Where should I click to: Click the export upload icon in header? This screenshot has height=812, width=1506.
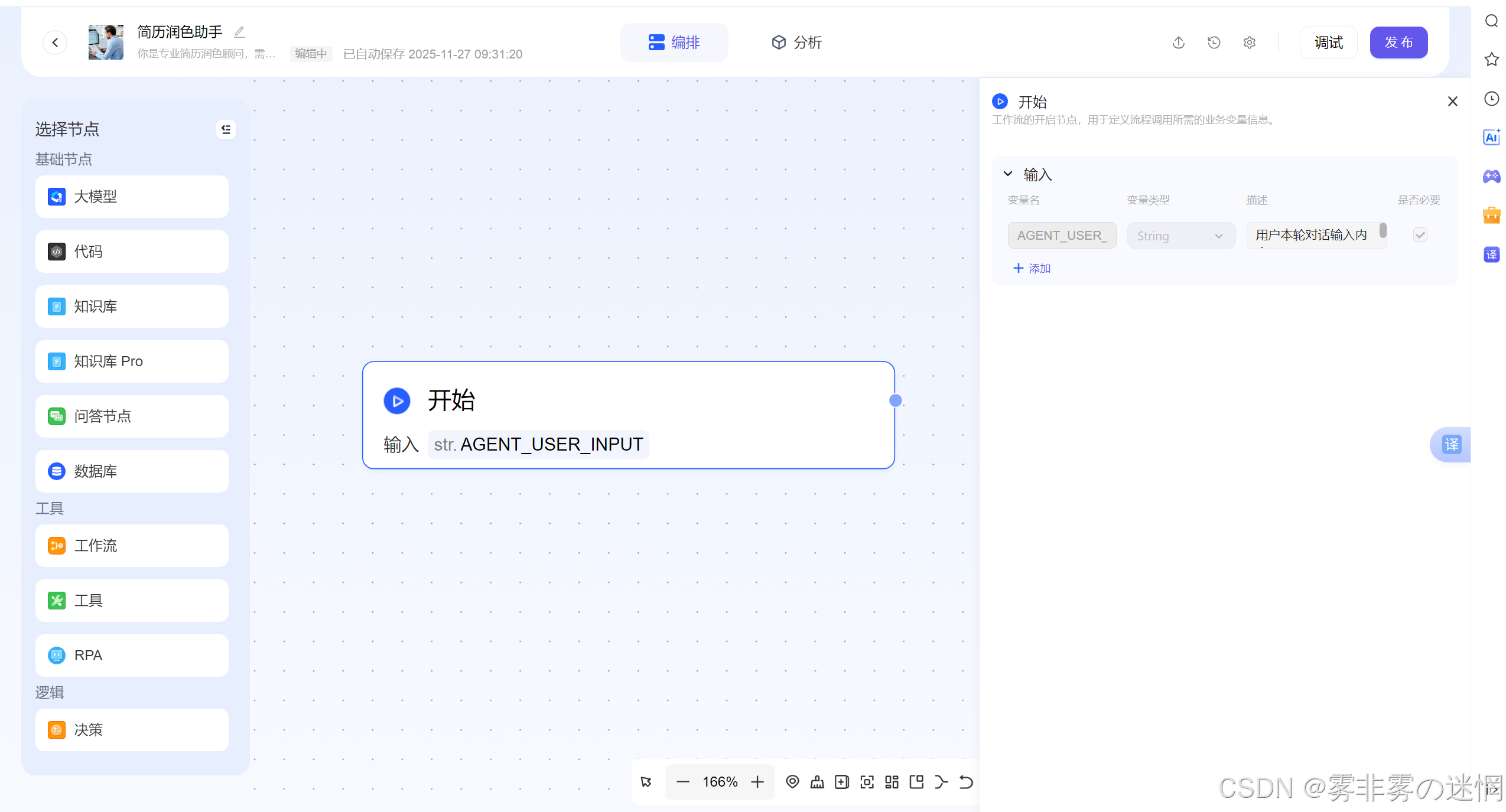(x=1178, y=43)
